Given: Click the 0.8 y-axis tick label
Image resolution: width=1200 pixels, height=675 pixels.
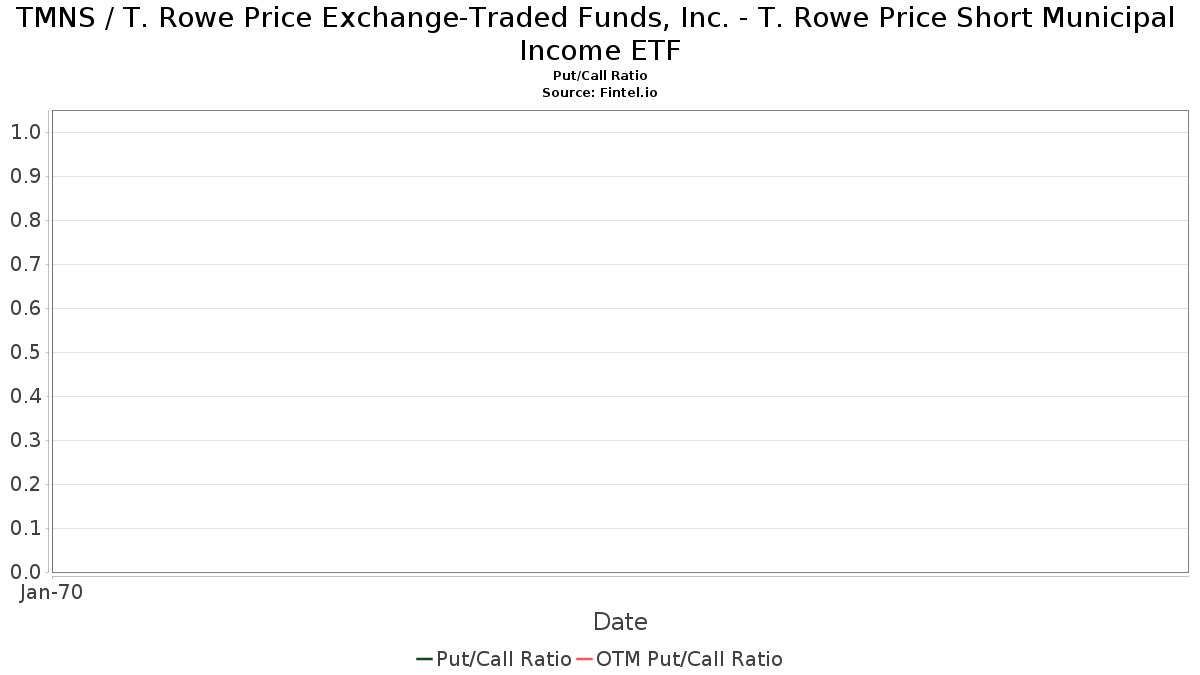Looking at the screenshot, I should [25, 220].
